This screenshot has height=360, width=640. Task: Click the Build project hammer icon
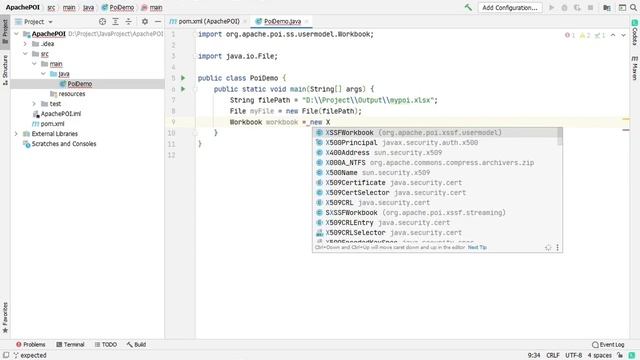(468, 7)
